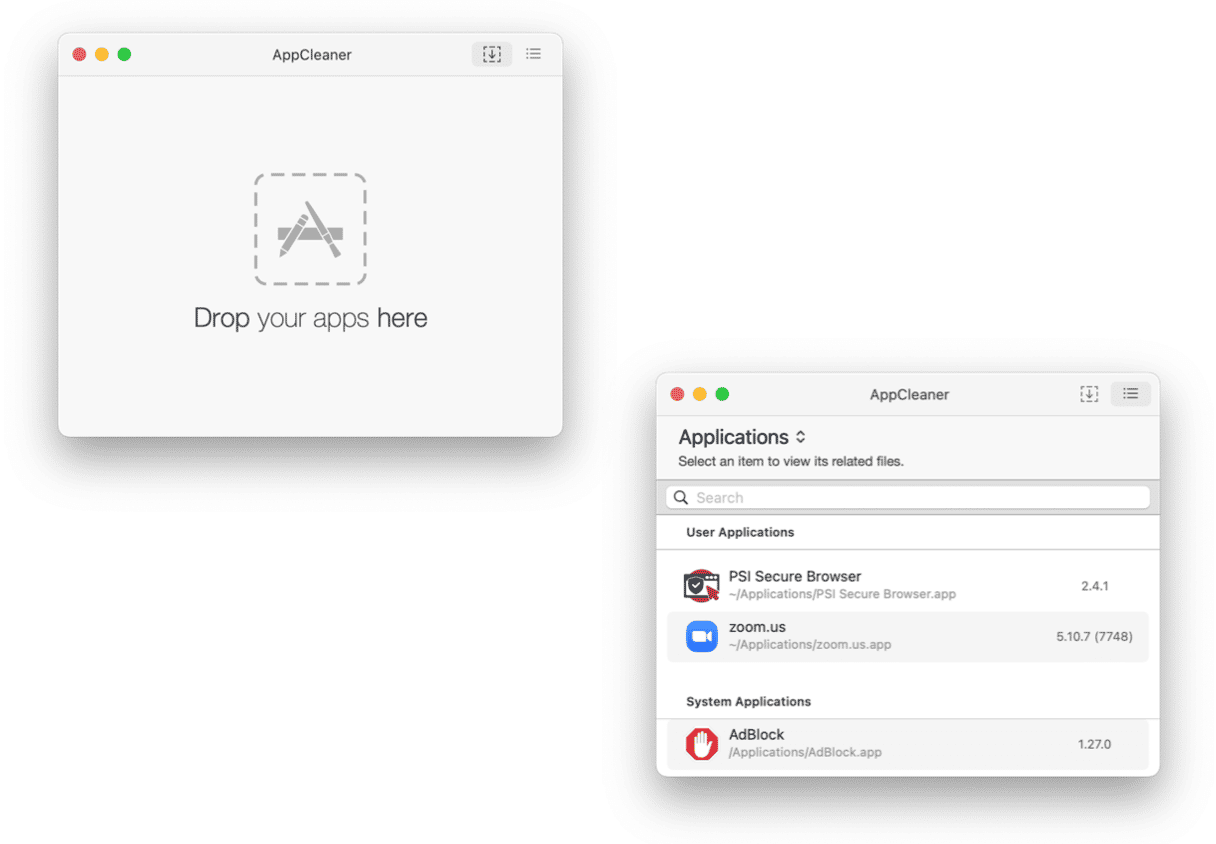
Task: Select the PSI Secure Browser name in list
Action: tap(794, 576)
